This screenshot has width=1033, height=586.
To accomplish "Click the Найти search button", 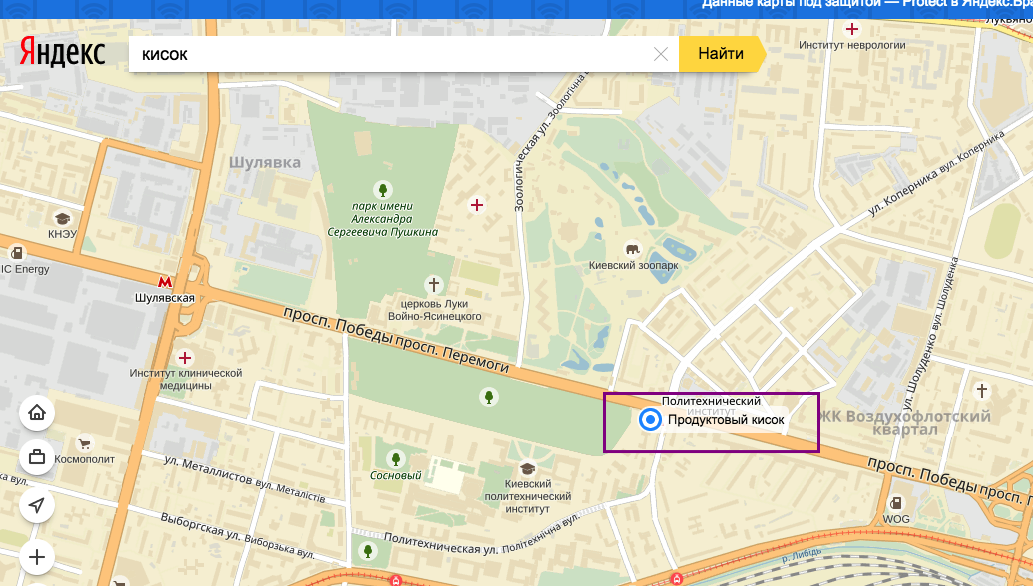I will pyautogui.click(x=722, y=53).
